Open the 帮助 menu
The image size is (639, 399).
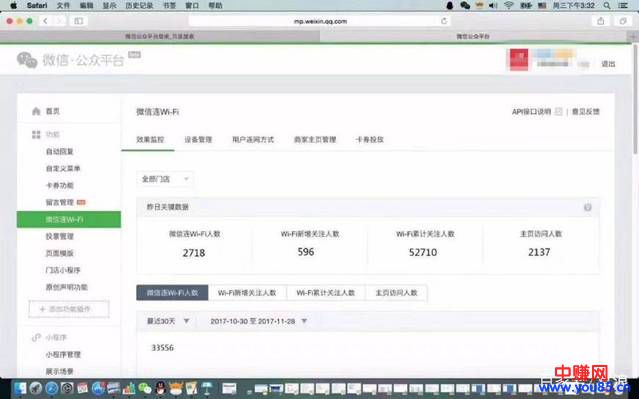click(x=215, y=5)
